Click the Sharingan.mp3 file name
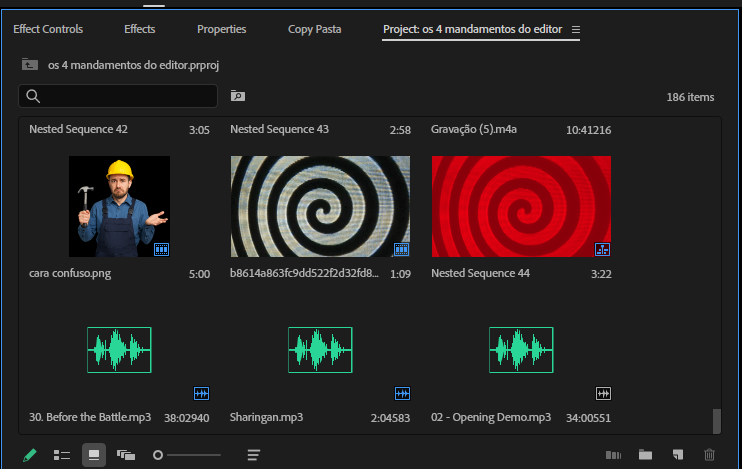Image resolution: width=742 pixels, height=469 pixels. coord(266,417)
